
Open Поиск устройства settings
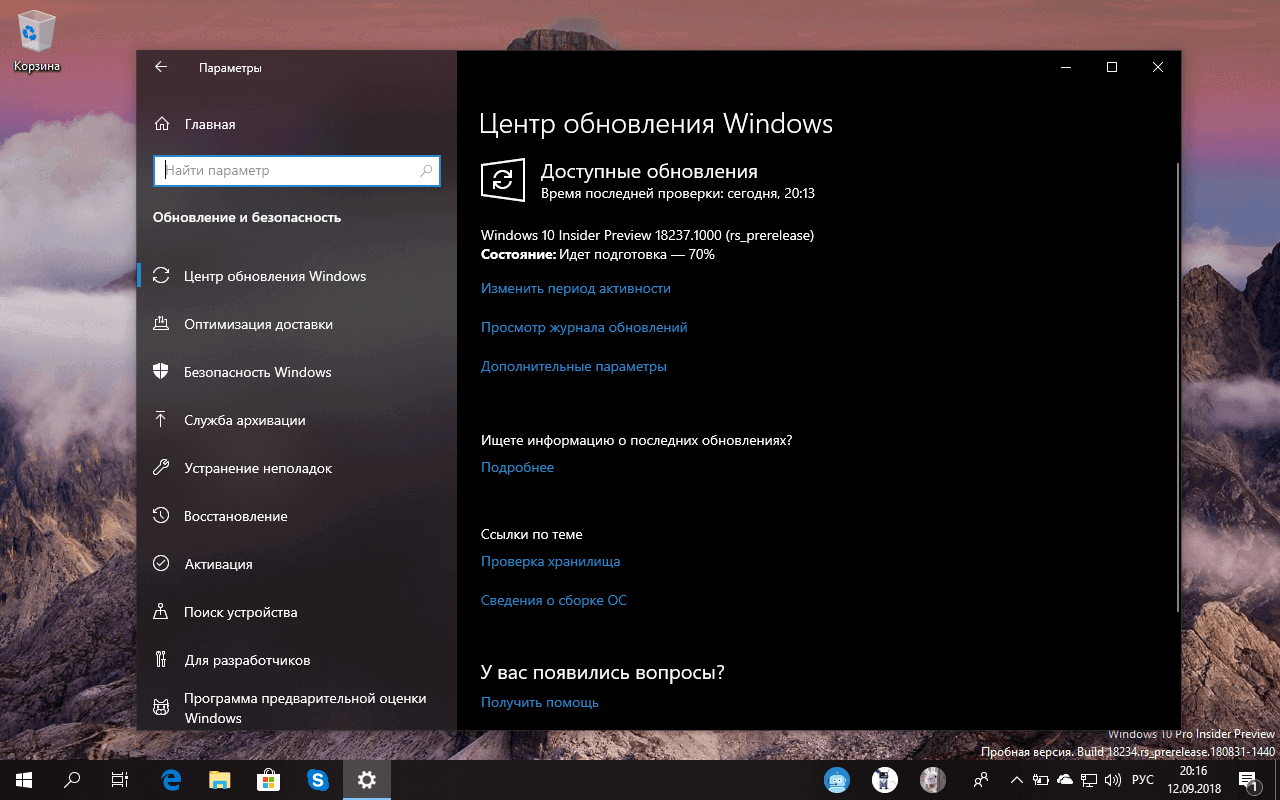242,611
